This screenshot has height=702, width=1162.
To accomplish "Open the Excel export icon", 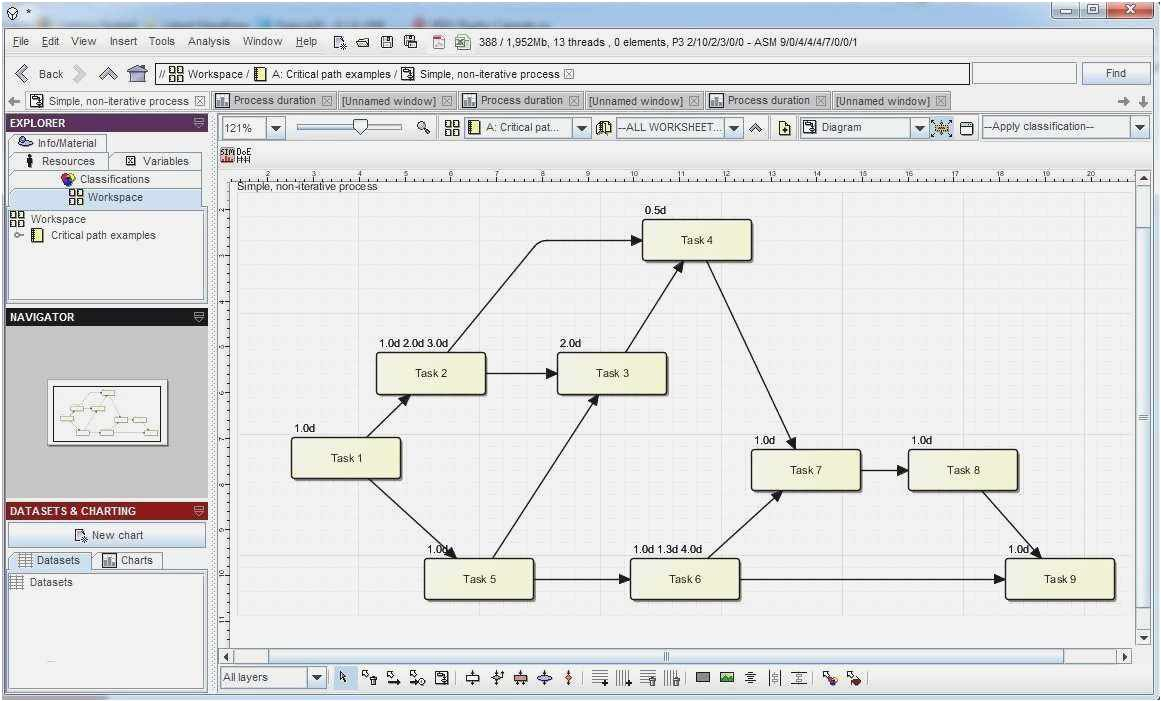I will [461, 41].
